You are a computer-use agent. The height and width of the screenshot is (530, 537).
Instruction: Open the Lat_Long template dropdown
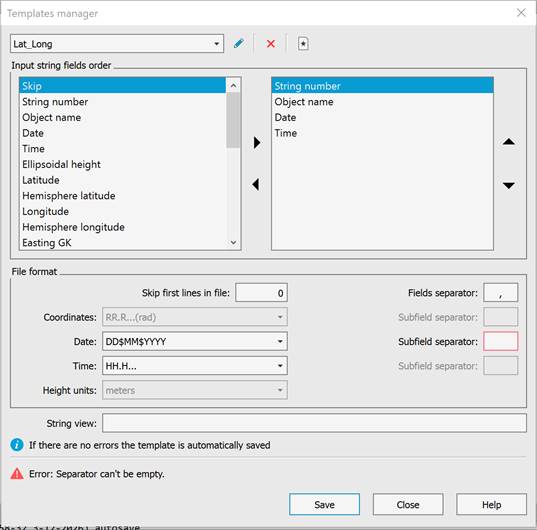point(117,43)
